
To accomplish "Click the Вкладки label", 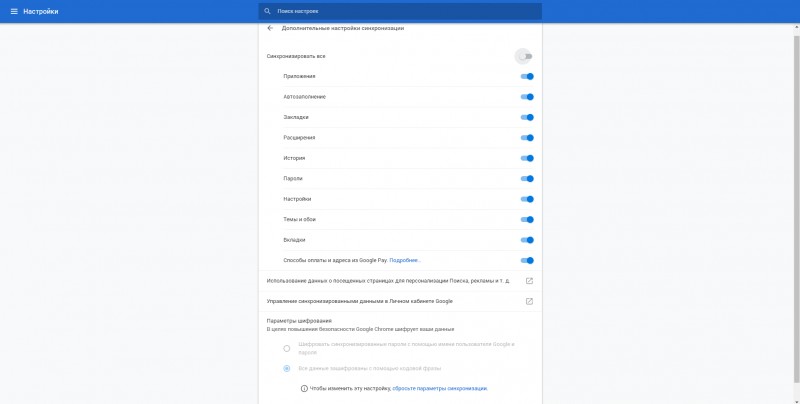I will [294, 240].
